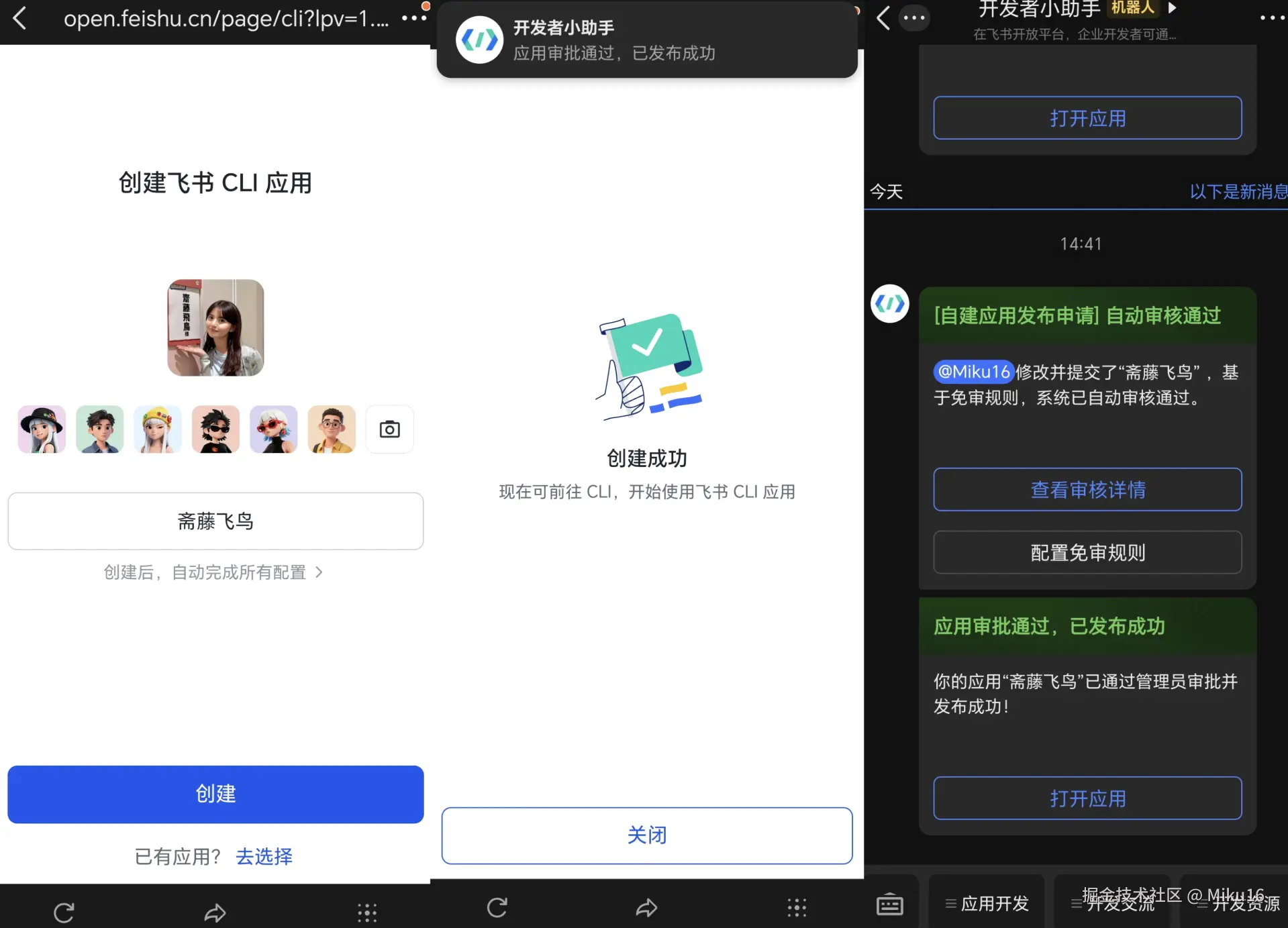Share from the 创建成功 screen's bottom bar
Viewport: 1288px width, 928px height.
pos(646,908)
